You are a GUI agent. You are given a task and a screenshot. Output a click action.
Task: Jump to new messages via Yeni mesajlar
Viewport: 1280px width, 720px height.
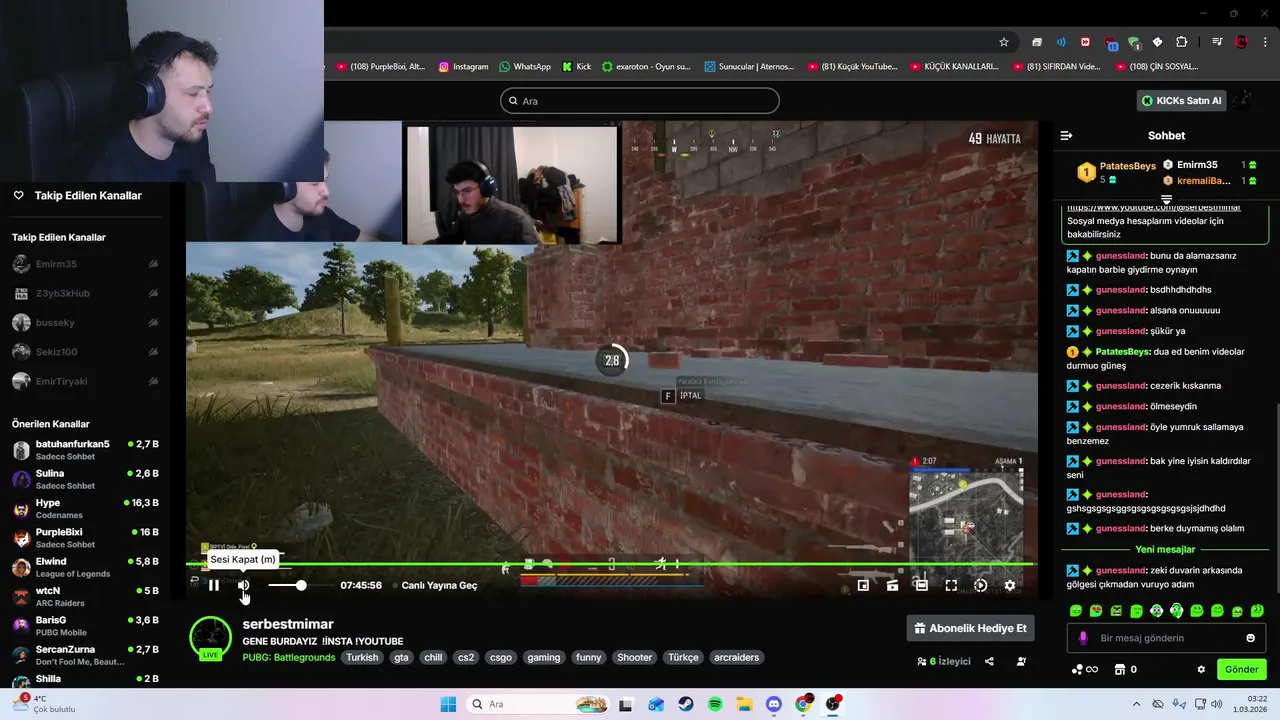[1165, 549]
